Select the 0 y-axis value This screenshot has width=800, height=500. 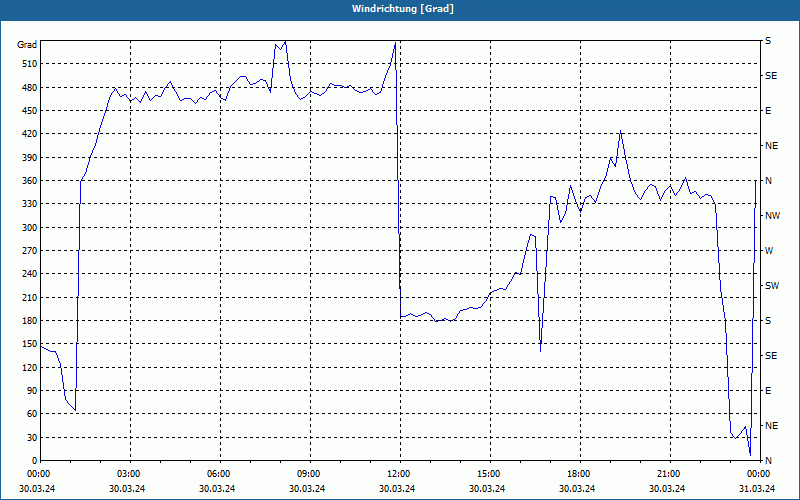coord(35,461)
